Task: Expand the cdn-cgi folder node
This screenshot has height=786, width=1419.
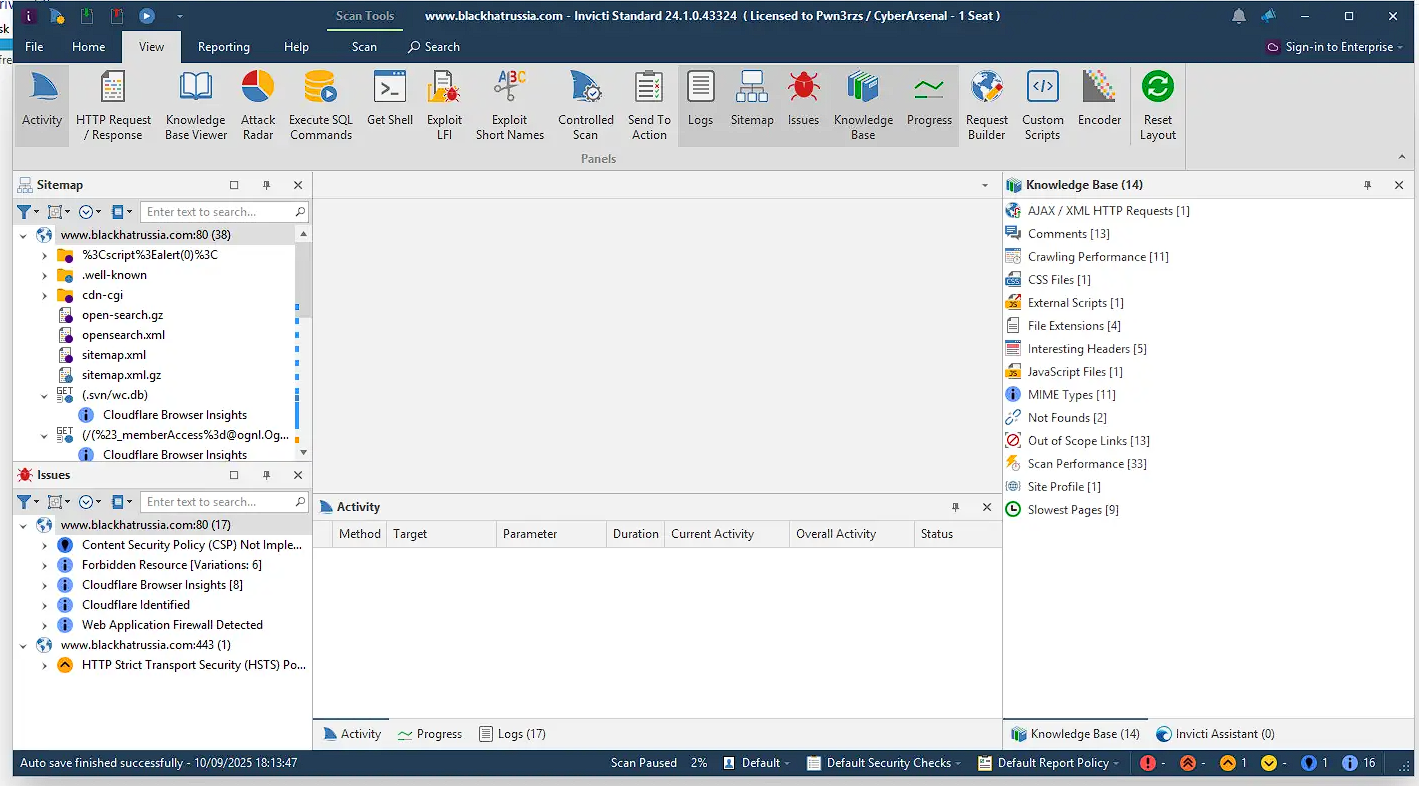Action: [45, 295]
